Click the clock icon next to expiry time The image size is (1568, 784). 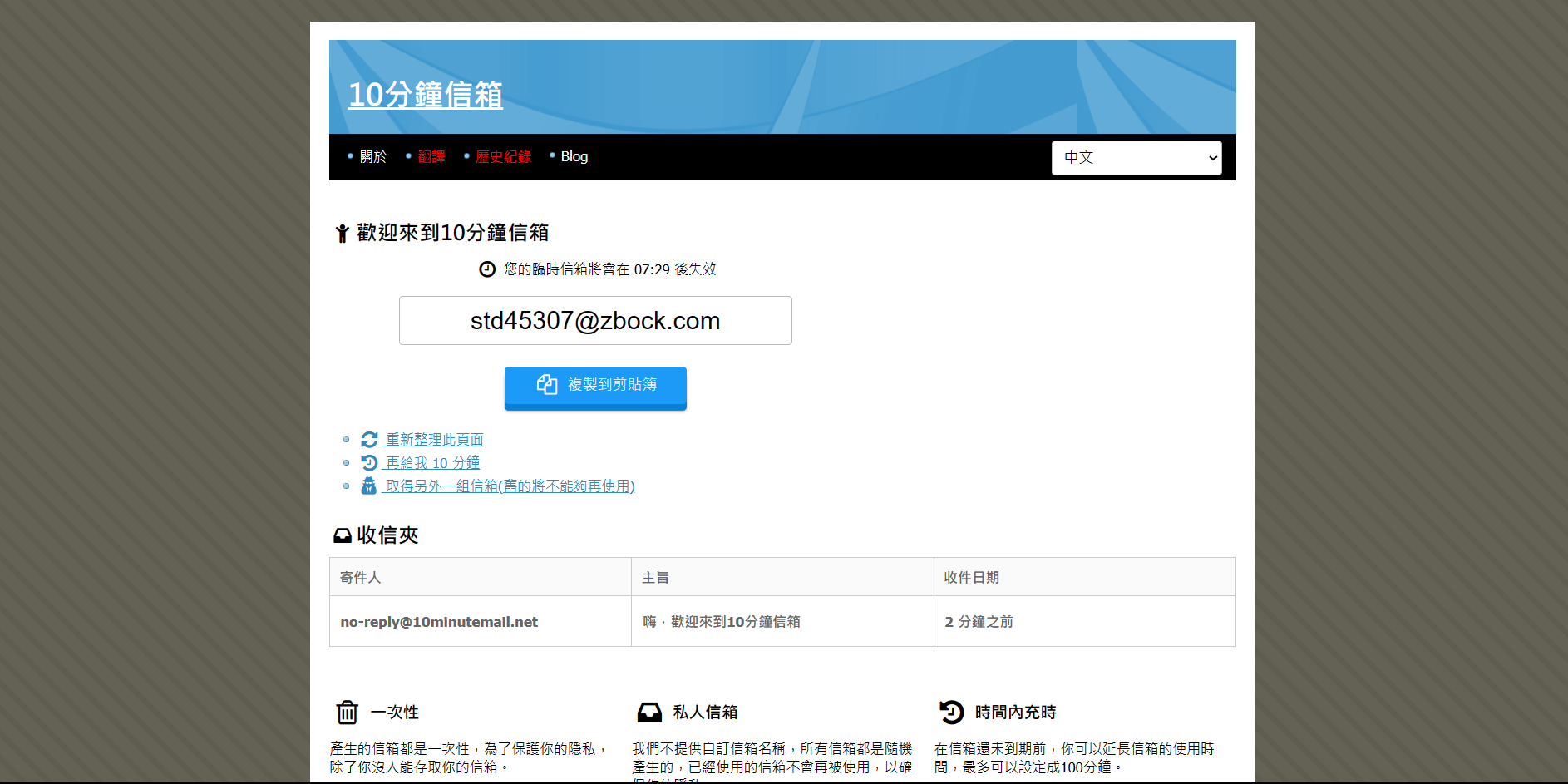pyautogui.click(x=487, y=269)
